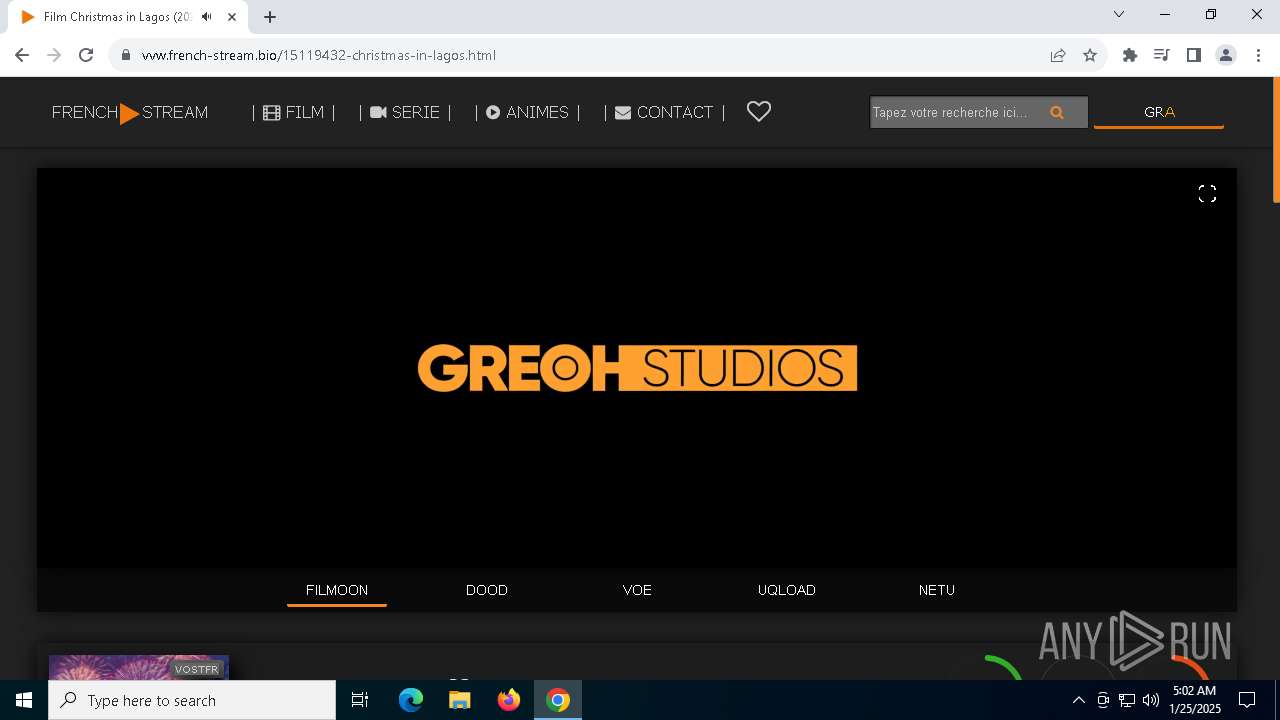Go back to previous page
The image size is (1280, 720).
coord(22,55)
